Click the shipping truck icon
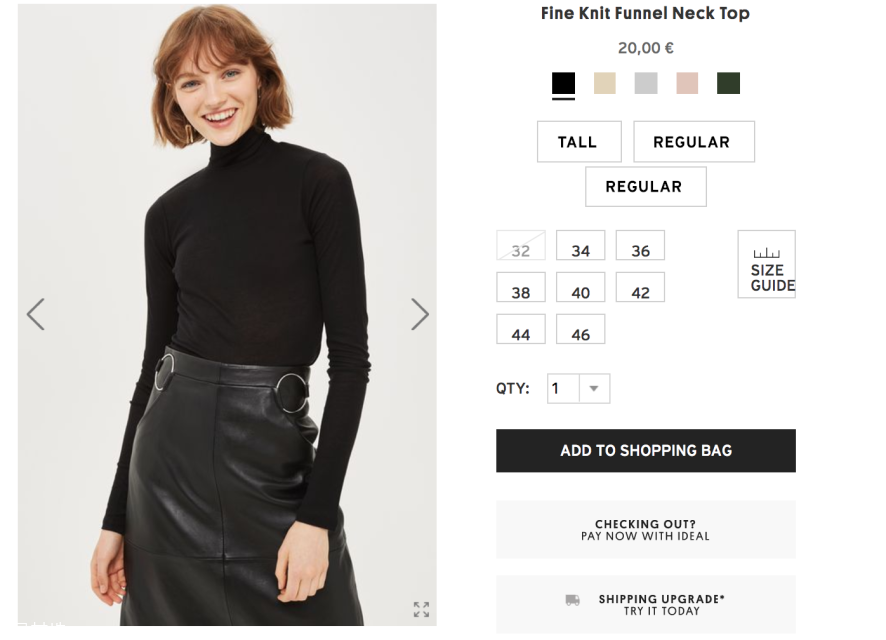Screen dimensions: 886x640 pyautogui.click(x=572, y=600)
